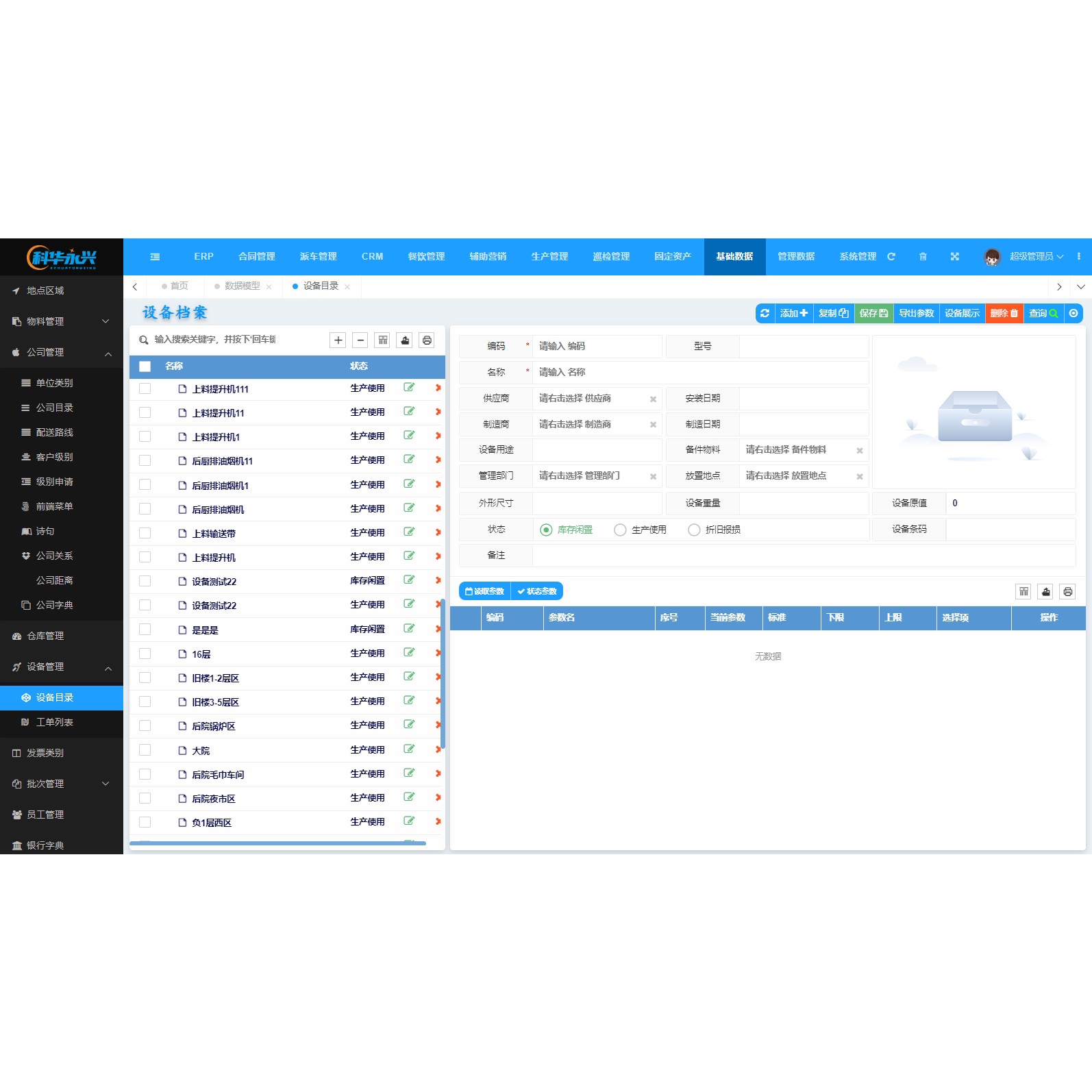Viewport: 1092px width, 1092px height.
Task: Click the plus icon beside the search box
Action: coord(338,340)
